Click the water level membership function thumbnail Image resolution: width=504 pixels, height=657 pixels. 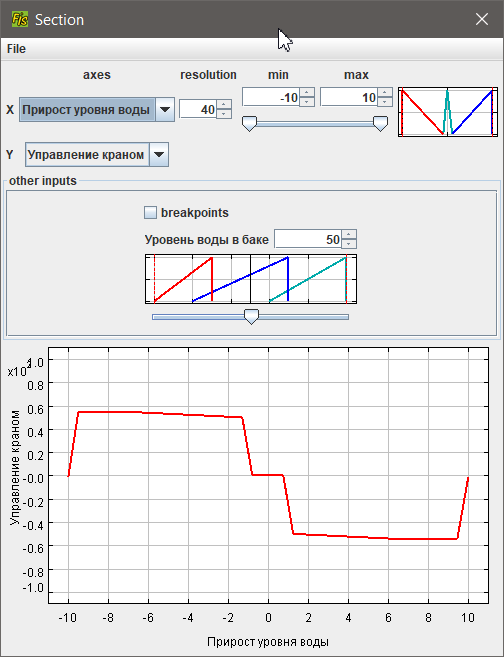(251, 279)
